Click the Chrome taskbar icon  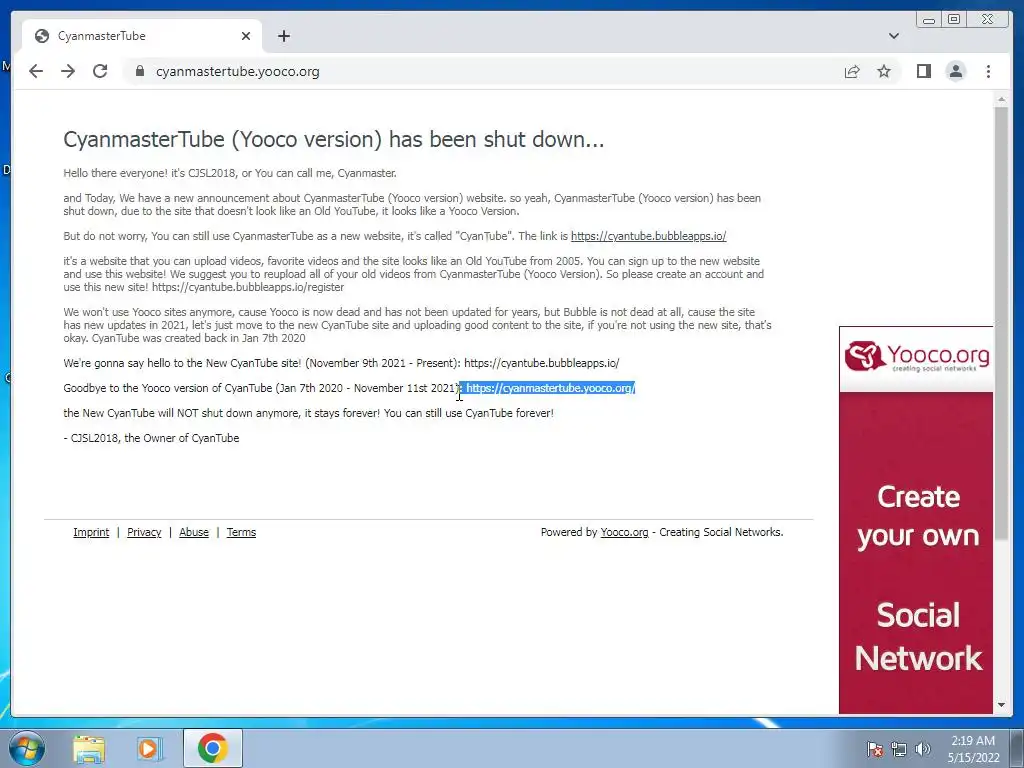tap(213, 748)
